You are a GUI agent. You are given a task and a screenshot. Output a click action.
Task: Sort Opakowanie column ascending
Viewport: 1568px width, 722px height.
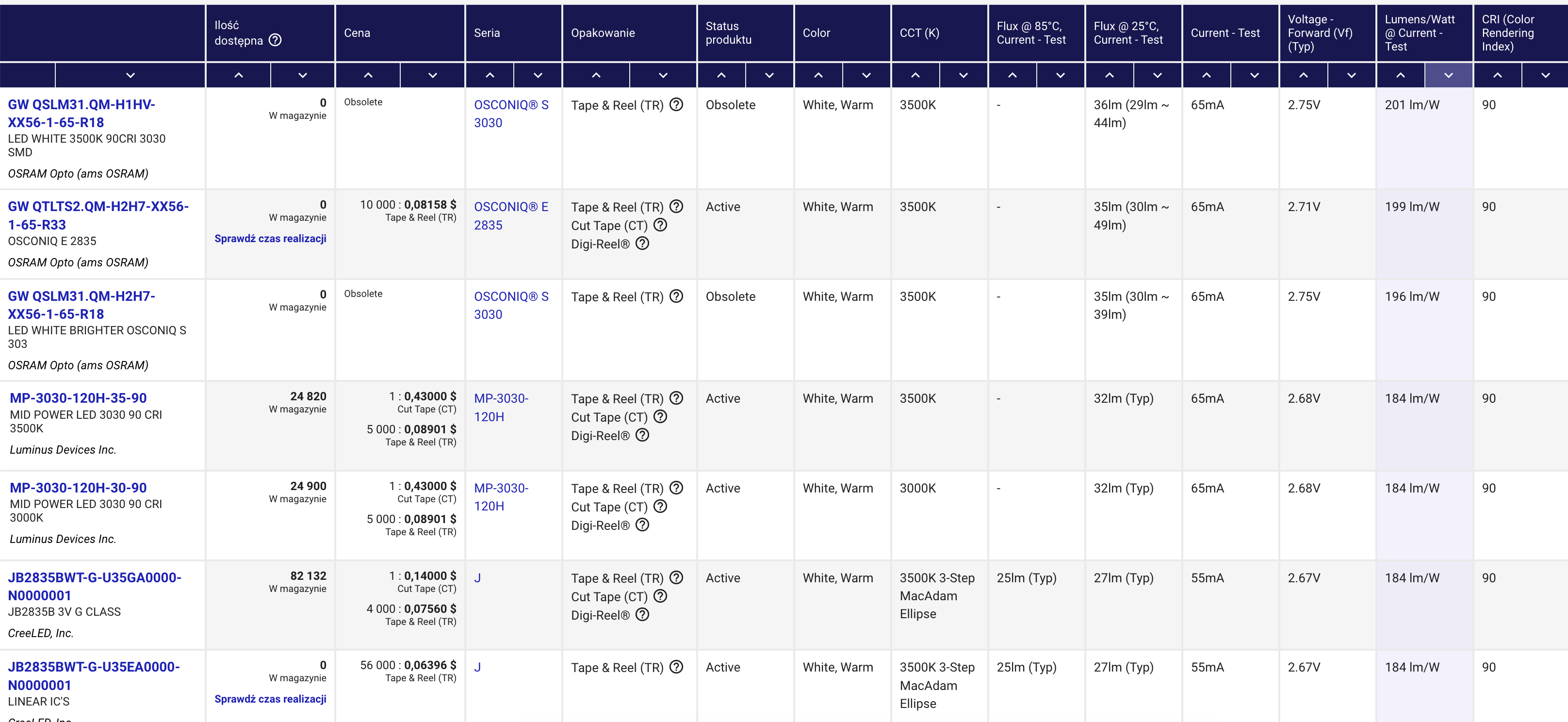point(597,76)
